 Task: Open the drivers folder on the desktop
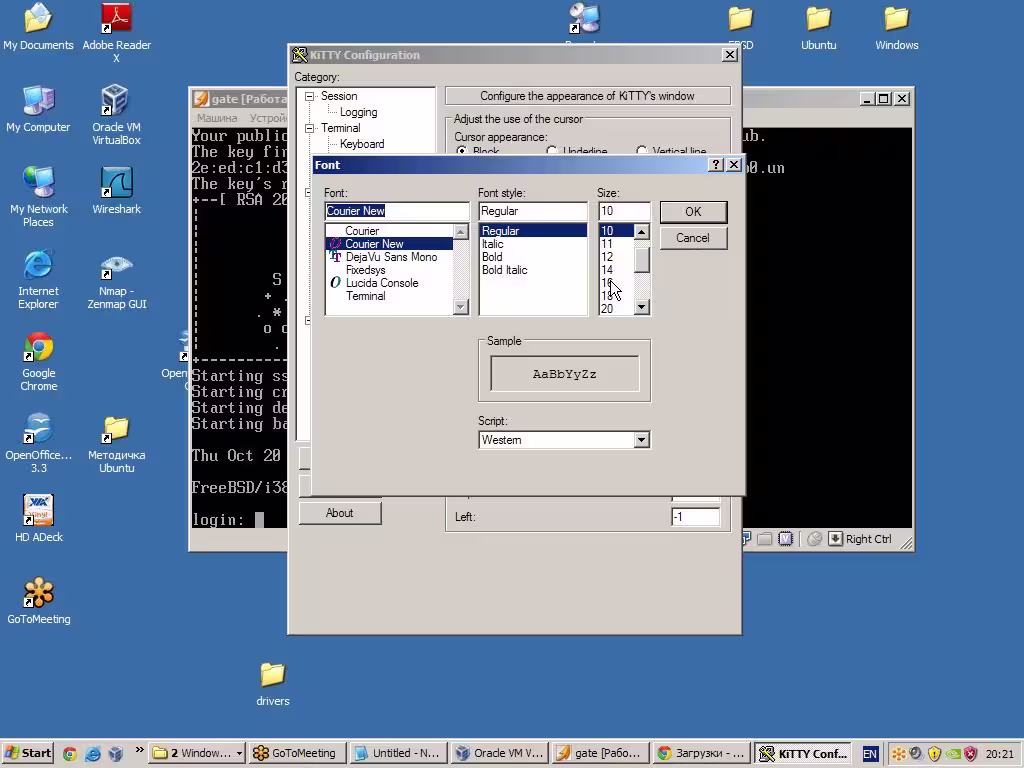[272, 683]
